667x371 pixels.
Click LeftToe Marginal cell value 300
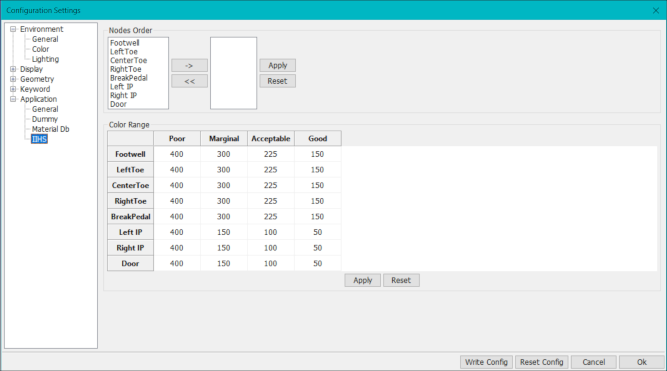pyautogui.click(x=224, y=170)
